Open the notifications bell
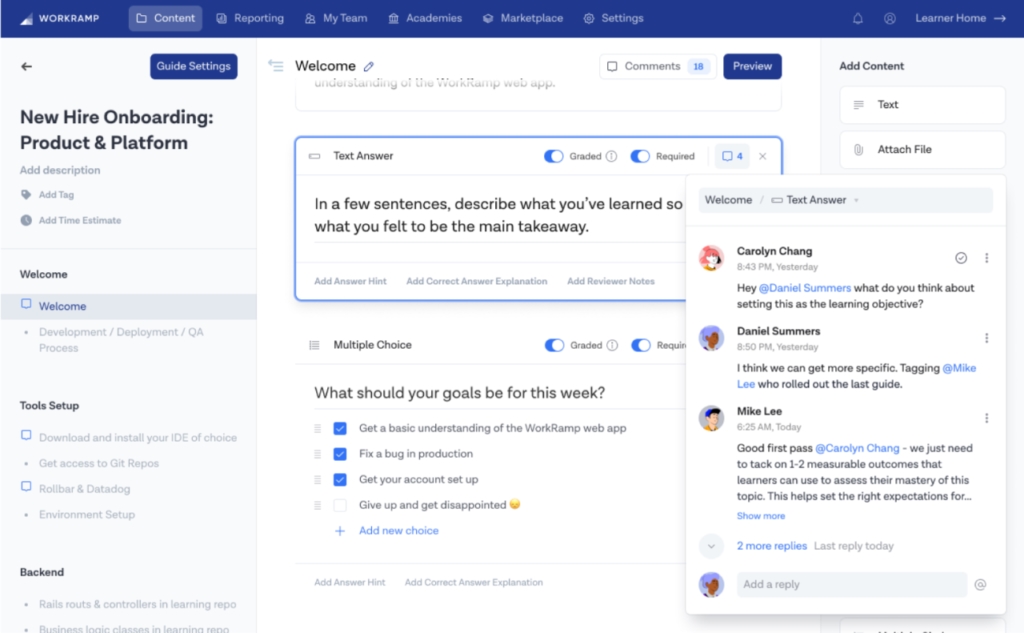This screenshot has height=633, width=1024. click(x=857, y=18)
